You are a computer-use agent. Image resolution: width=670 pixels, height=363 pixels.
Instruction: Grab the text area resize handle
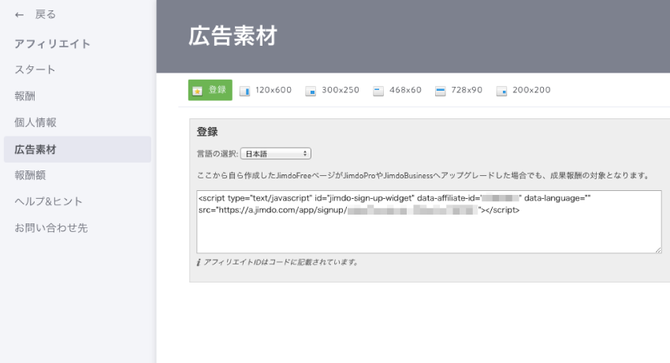point(658,250)
